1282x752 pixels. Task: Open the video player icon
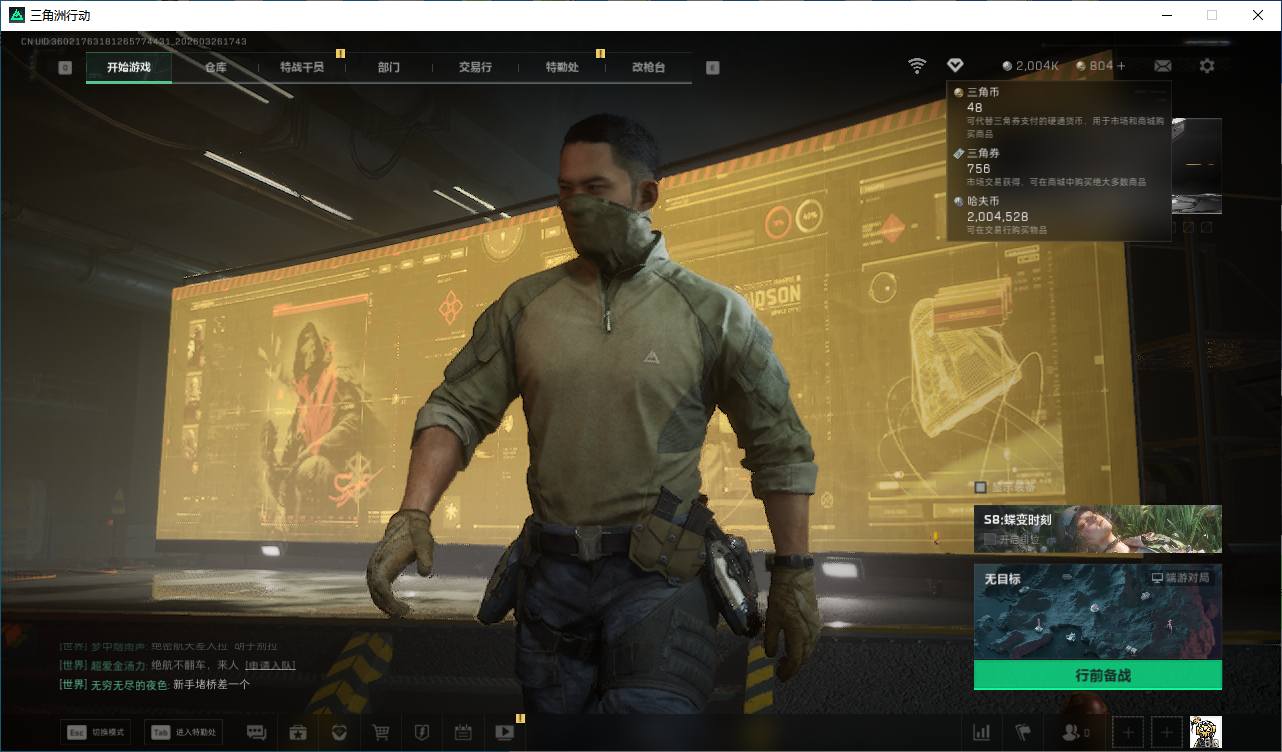pos(504,732)
